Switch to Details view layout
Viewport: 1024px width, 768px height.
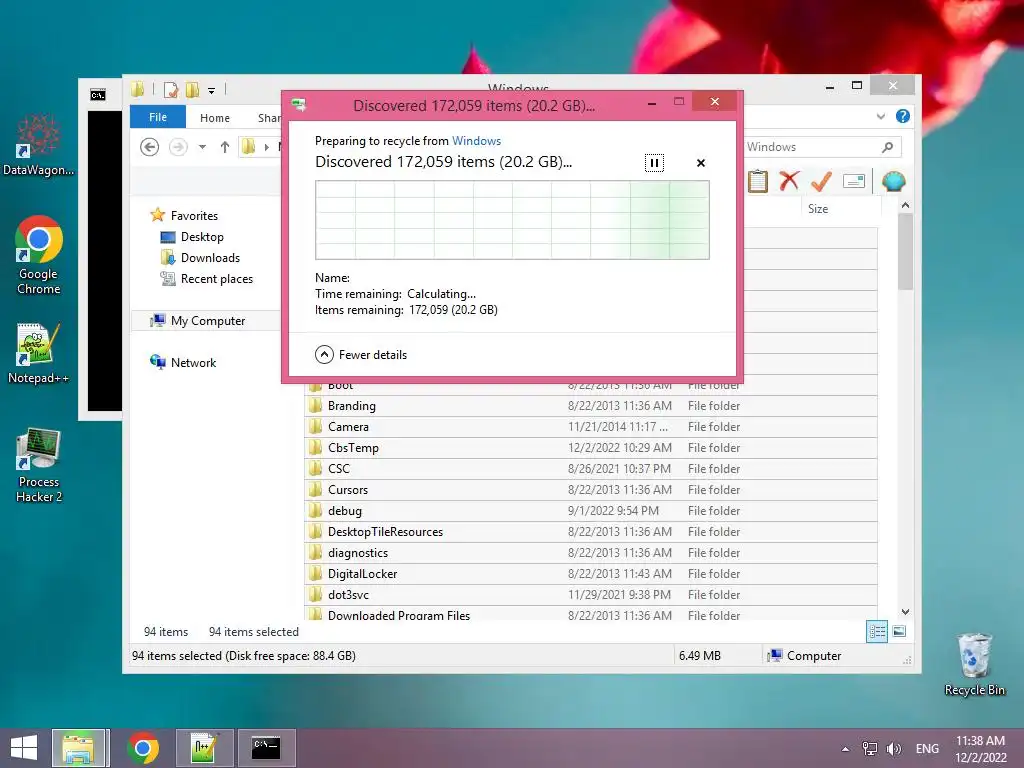coord(876,631)
